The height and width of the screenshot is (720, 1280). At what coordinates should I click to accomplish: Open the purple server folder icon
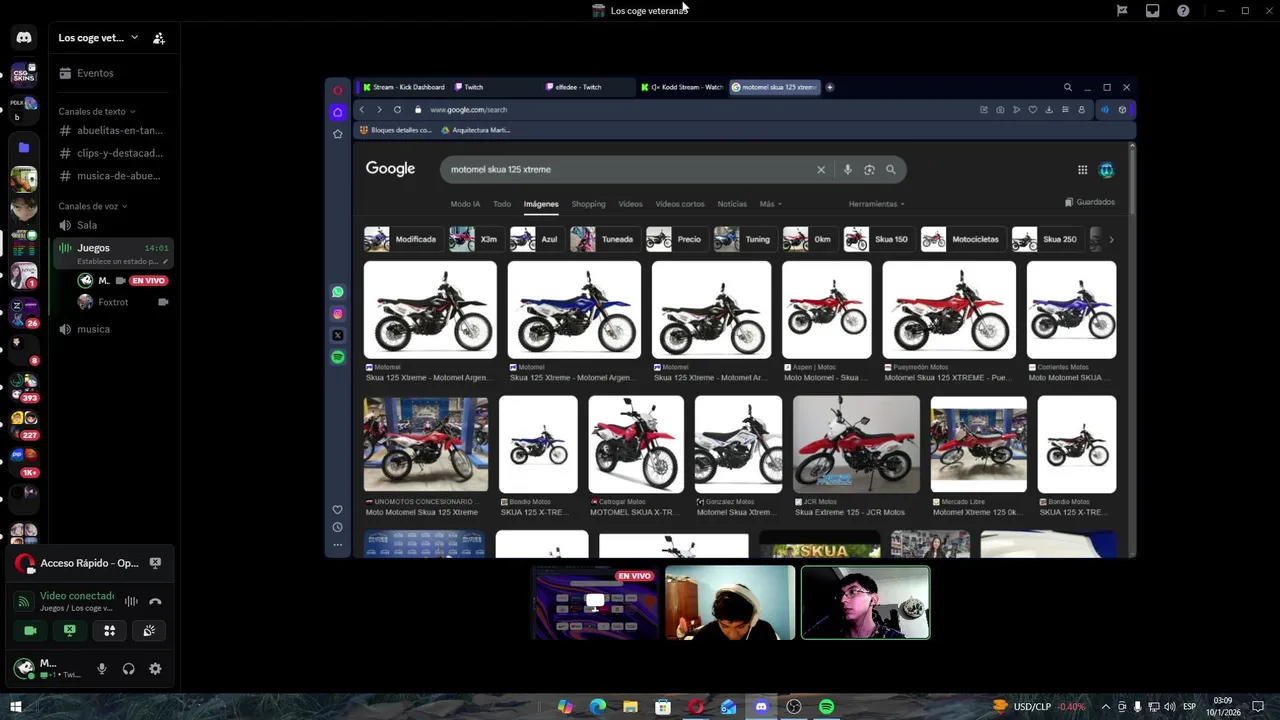[24, 147]
